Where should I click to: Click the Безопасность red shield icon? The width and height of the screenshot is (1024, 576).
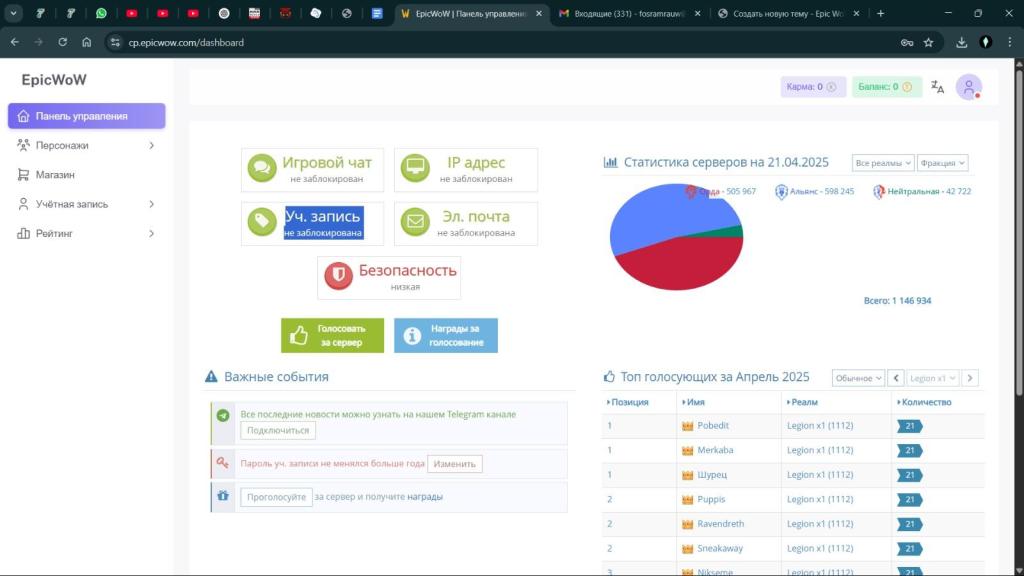pos(338,277)
